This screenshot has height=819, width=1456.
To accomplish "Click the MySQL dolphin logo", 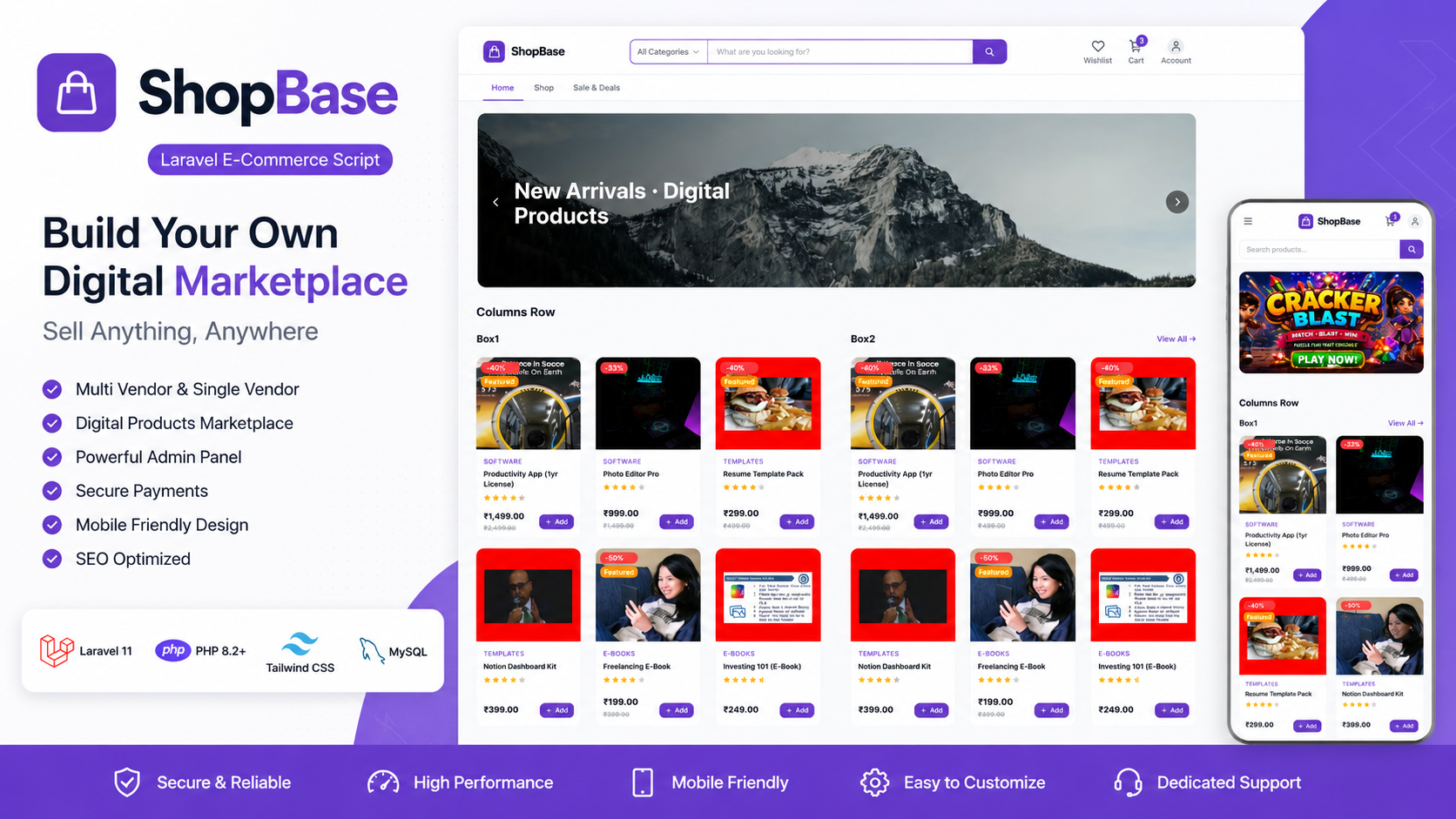I will pos(372,650).
